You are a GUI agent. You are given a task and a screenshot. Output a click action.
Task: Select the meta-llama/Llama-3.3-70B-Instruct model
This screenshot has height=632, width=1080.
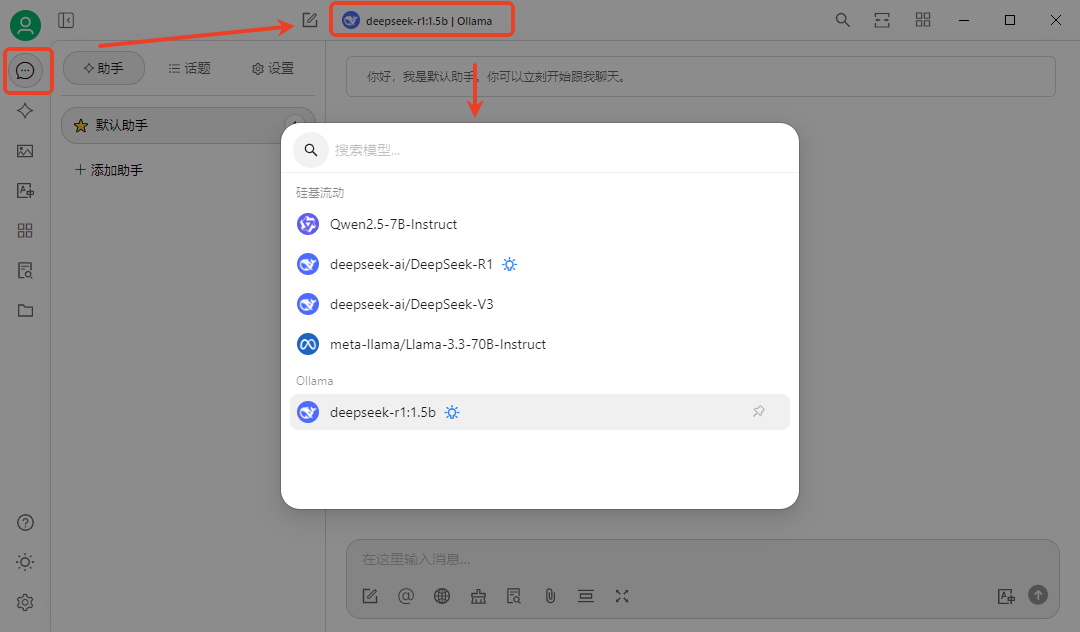click(539, 344)
